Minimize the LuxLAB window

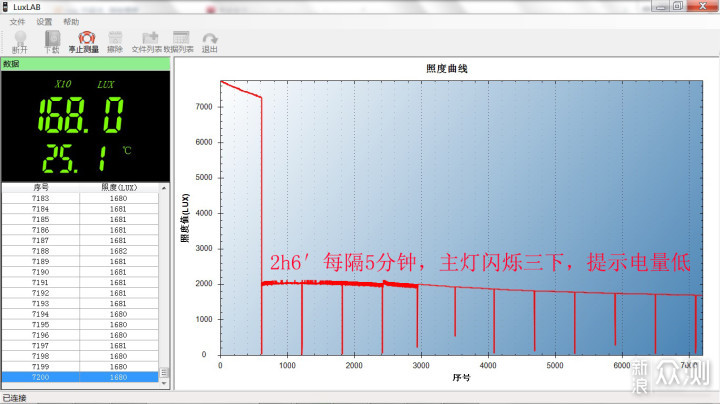(662, 6)
